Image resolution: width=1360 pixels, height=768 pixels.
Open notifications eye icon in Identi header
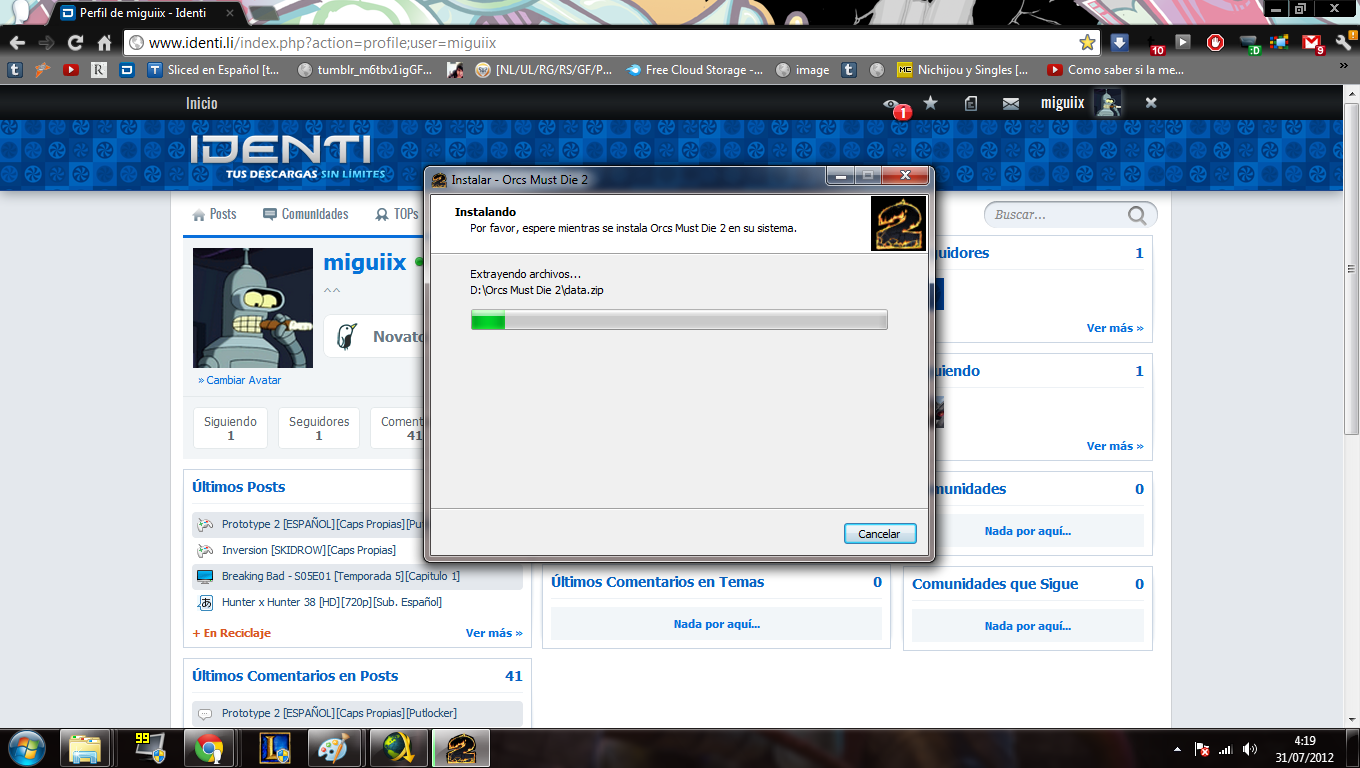(x=891, y=104)
